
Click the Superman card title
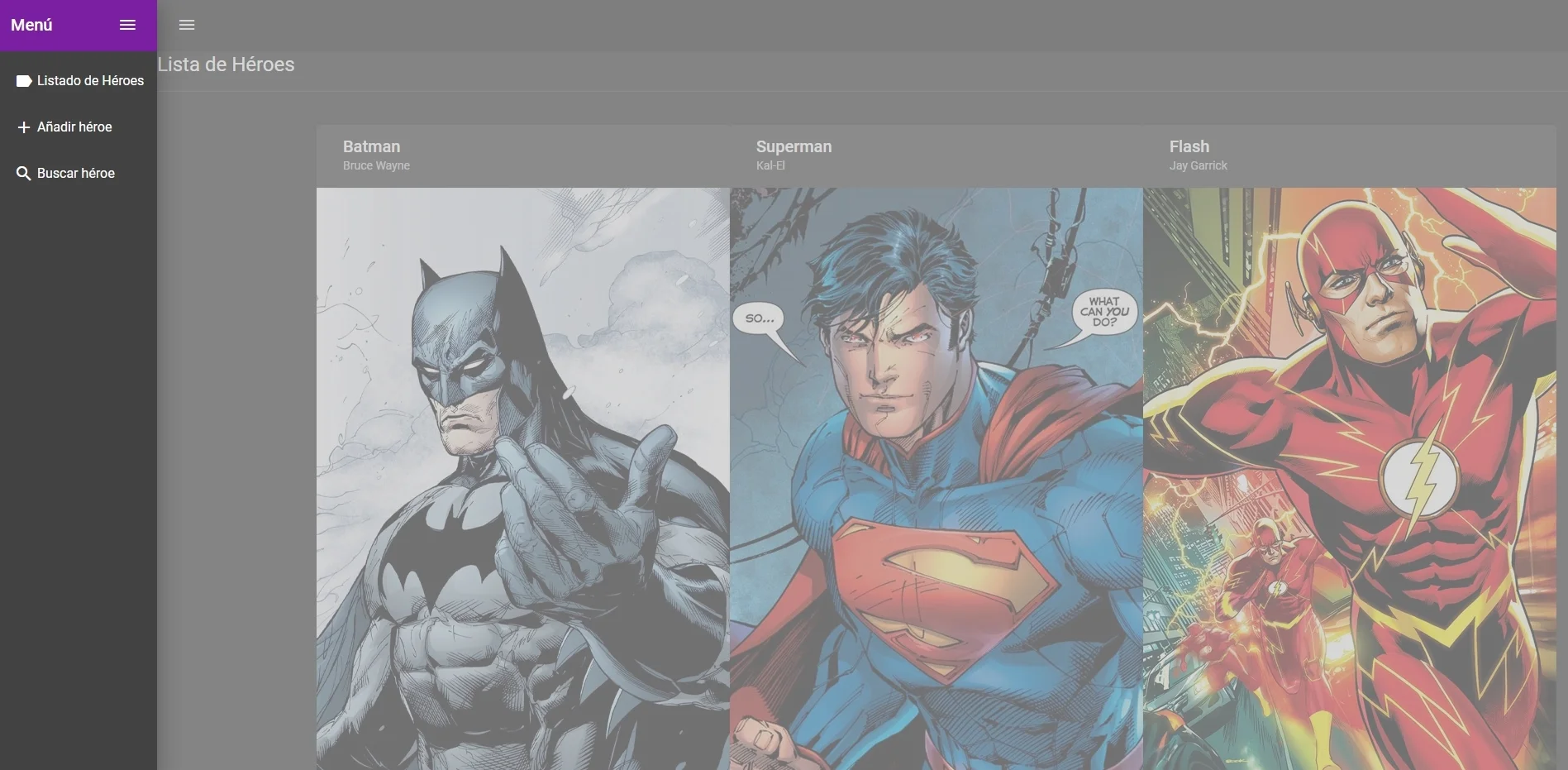[x=794, y=146]
